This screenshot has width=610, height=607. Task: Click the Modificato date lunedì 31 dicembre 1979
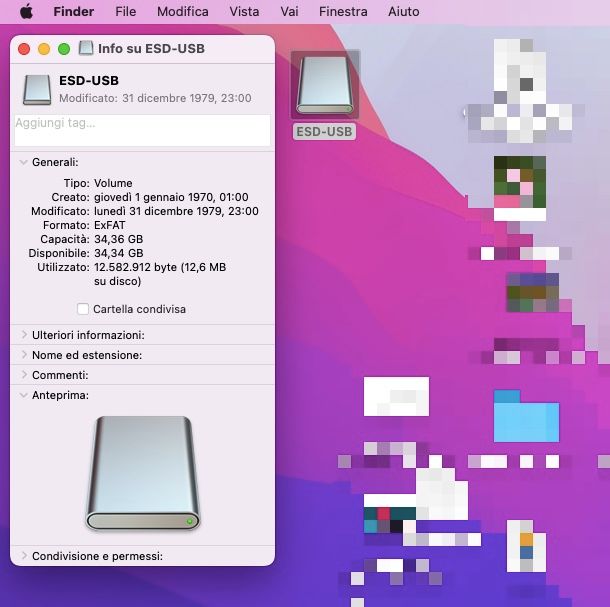coord(176,211)
